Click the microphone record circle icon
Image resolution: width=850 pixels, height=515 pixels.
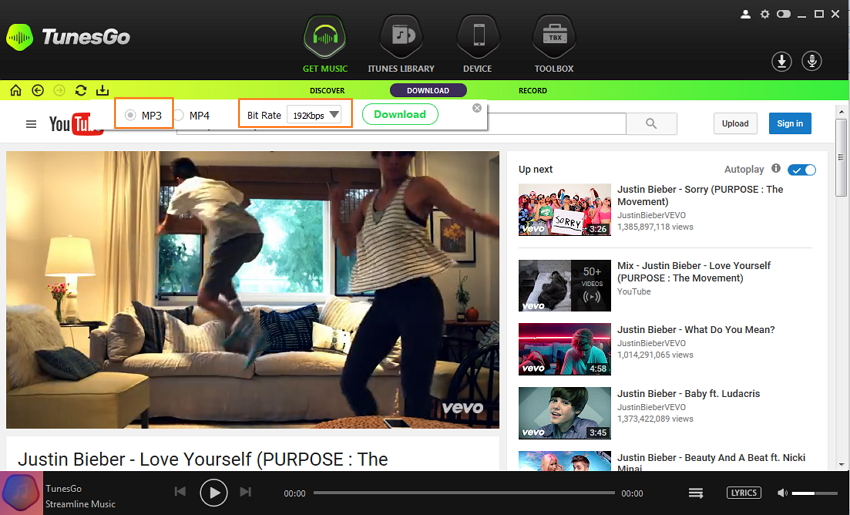[x=812, y=61]
